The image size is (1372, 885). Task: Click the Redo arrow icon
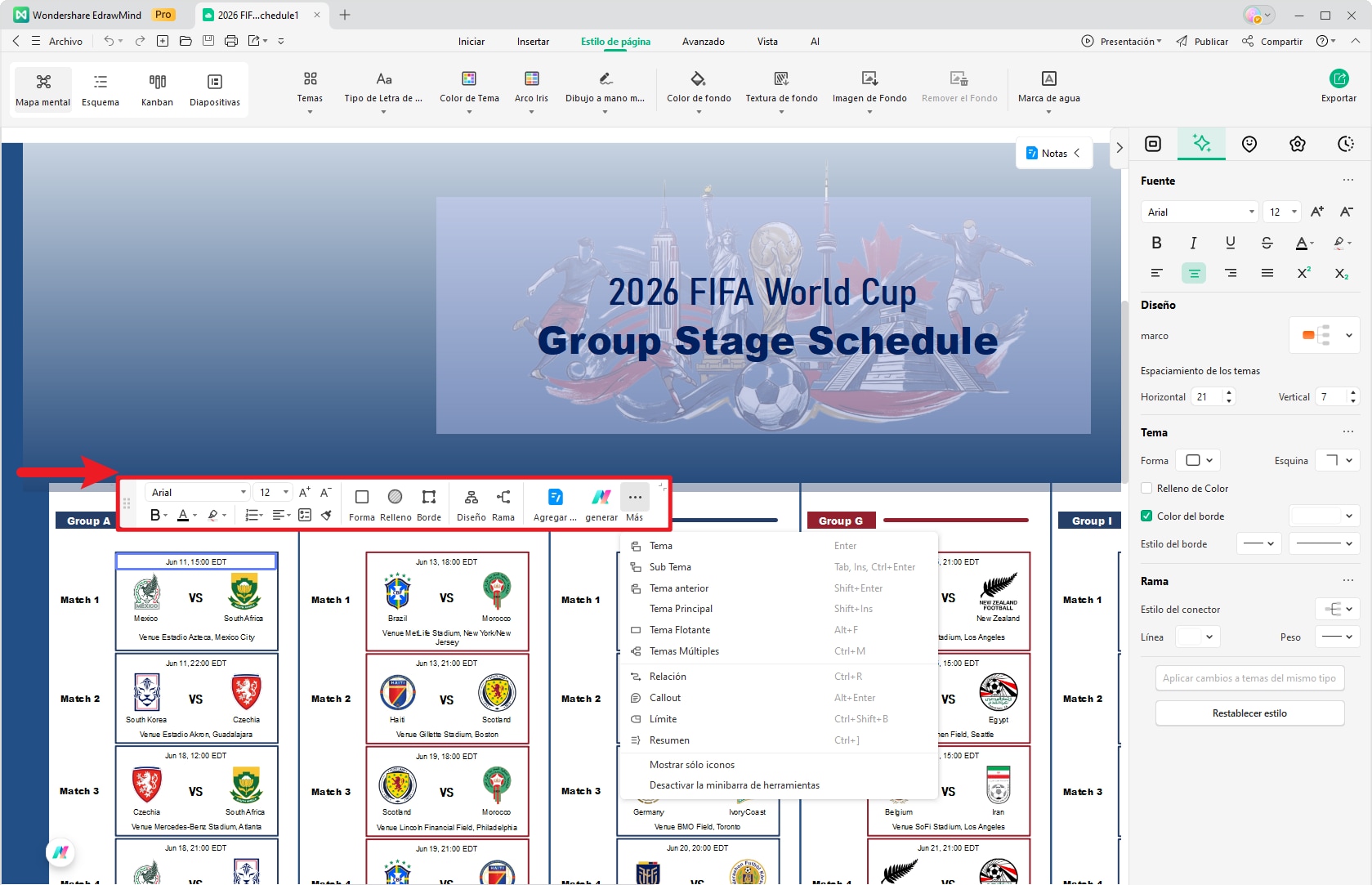pos(140,41)
